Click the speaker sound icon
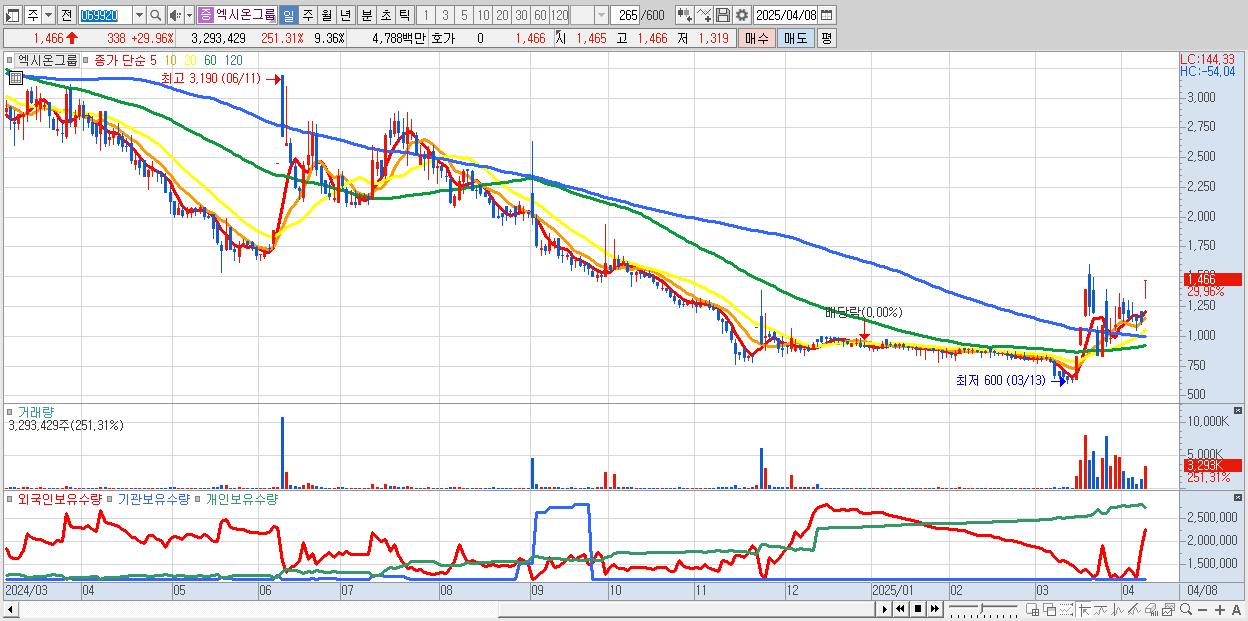 pos(174,15)
